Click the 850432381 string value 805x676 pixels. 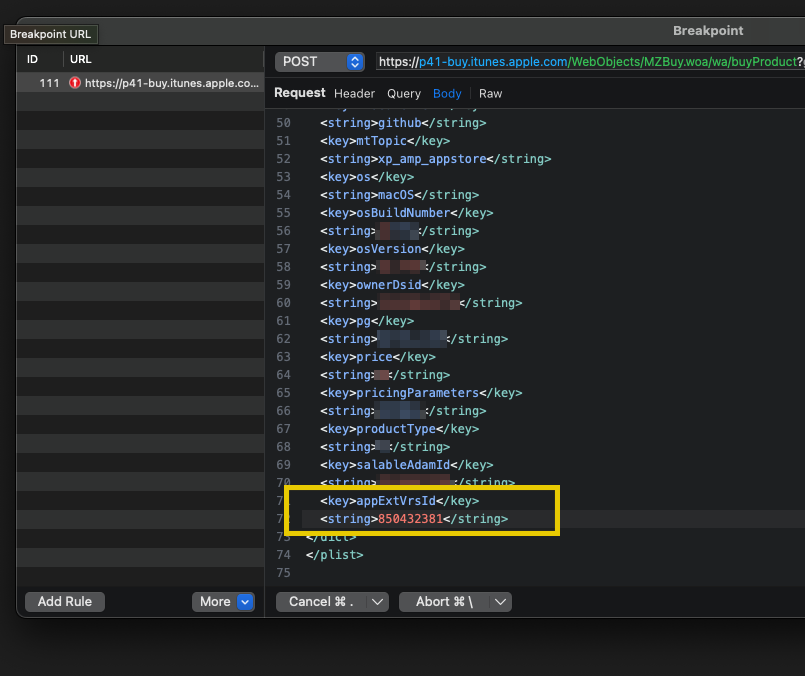410,519
